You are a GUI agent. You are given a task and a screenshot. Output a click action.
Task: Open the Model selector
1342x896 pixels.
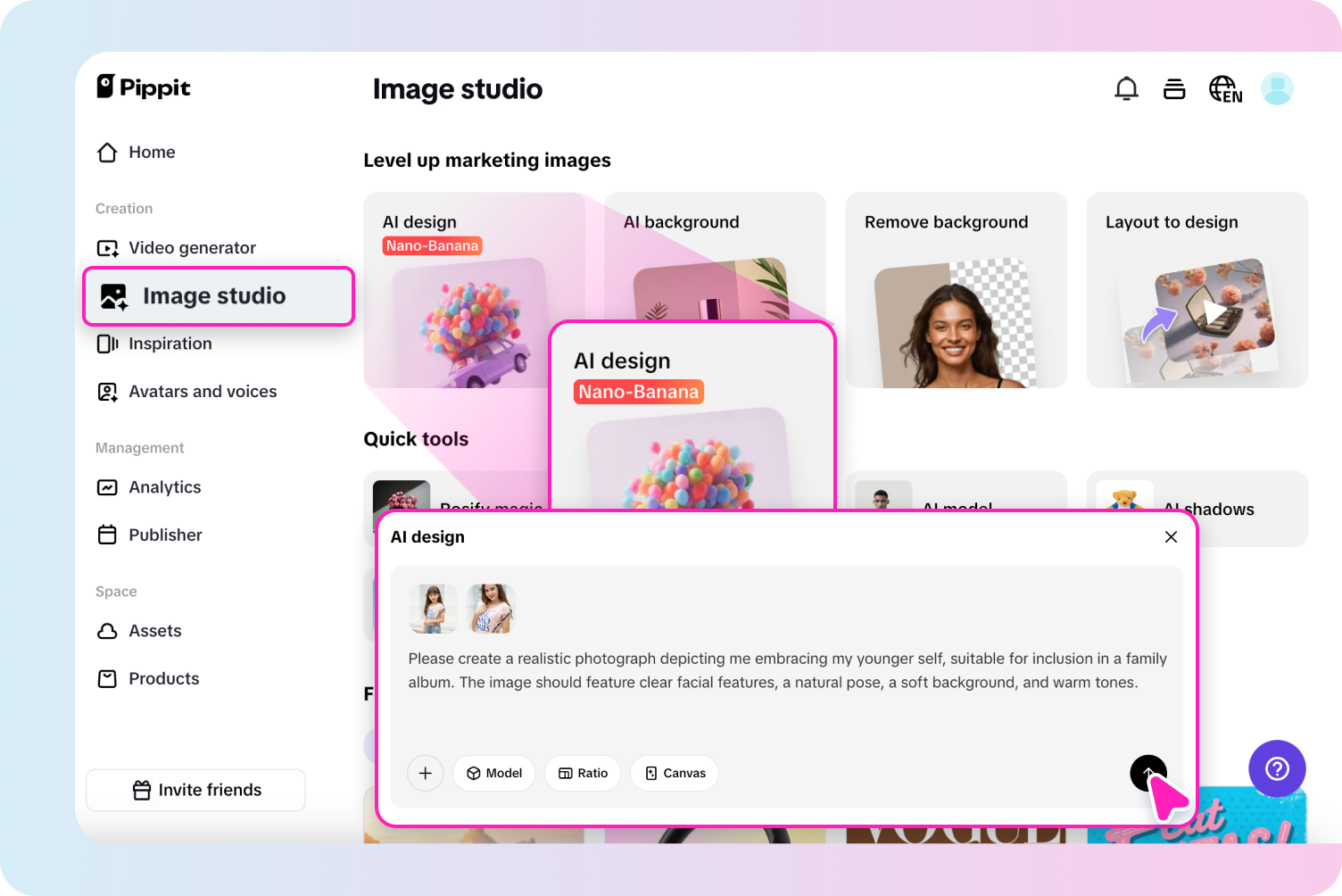pyautogui.click(x=494, y=773)
